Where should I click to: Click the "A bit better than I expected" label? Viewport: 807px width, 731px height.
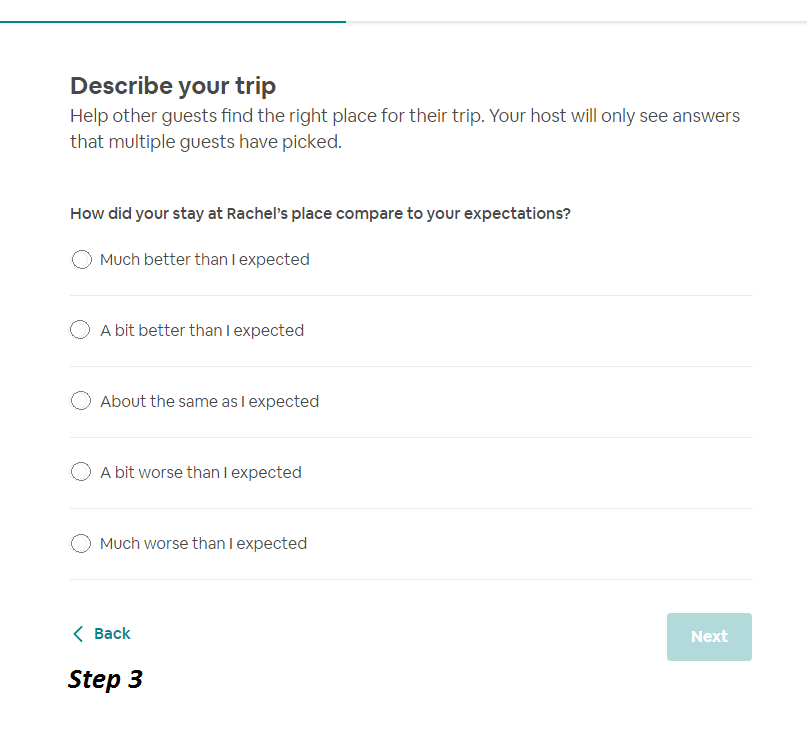tap(202, 330)
